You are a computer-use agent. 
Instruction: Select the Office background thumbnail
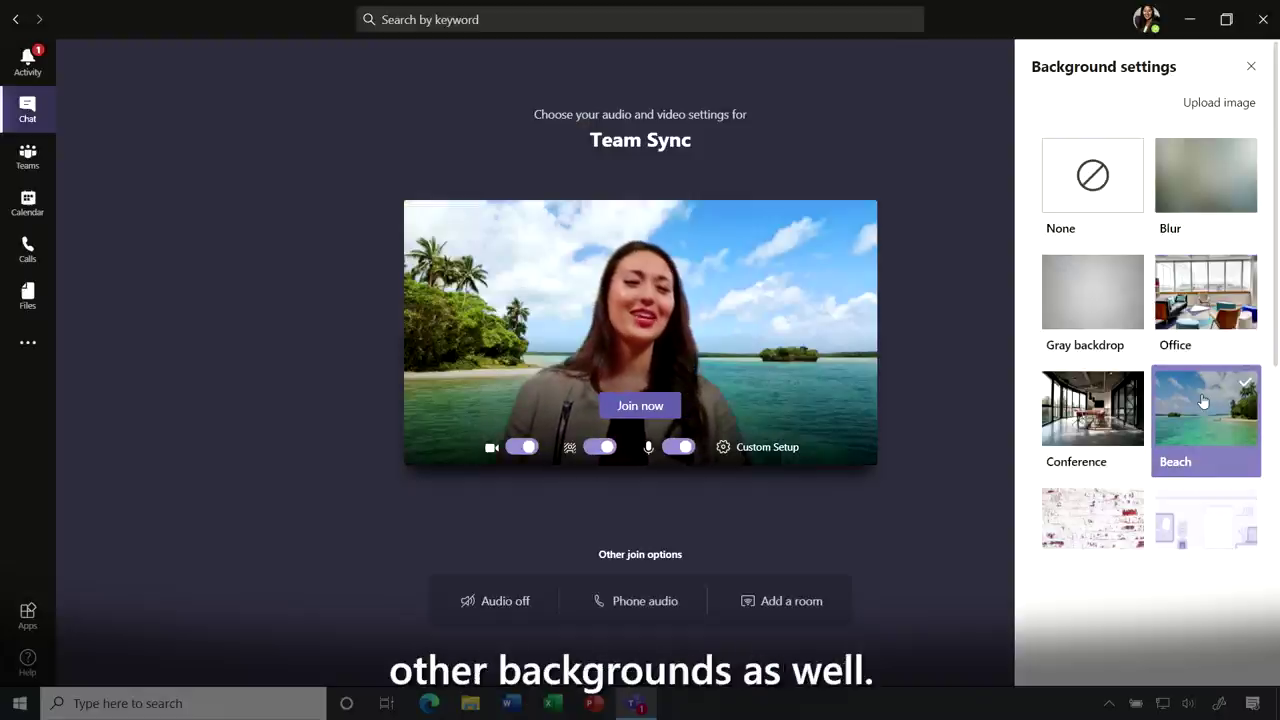(1205, 292)
